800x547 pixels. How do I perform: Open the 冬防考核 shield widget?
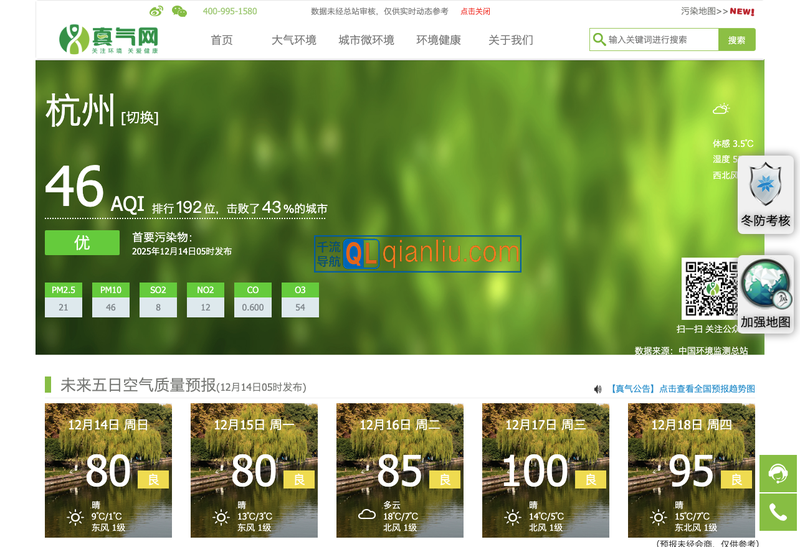click(x=765, y=195)
